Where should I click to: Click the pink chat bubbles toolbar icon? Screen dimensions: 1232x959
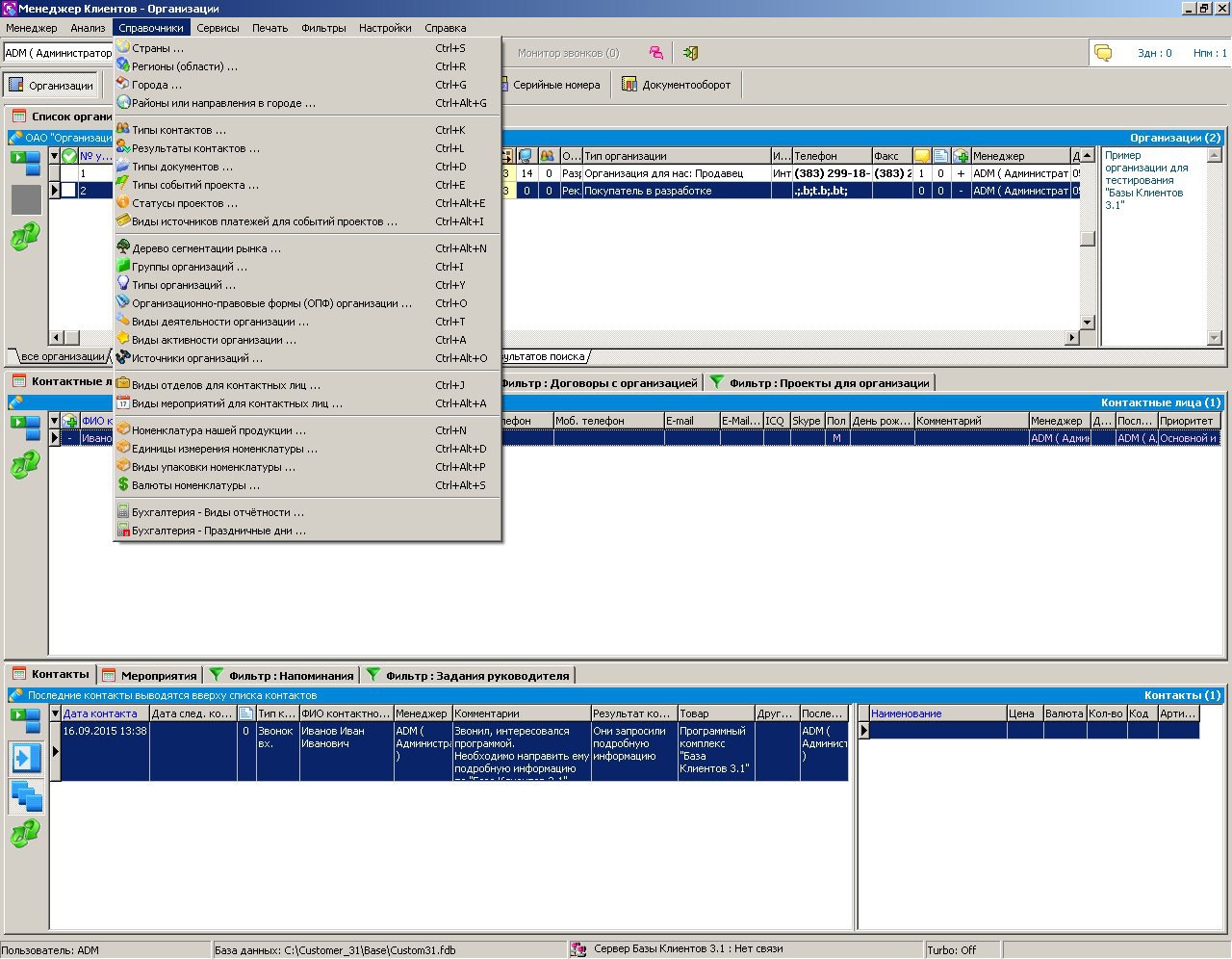tap(655, 53)
